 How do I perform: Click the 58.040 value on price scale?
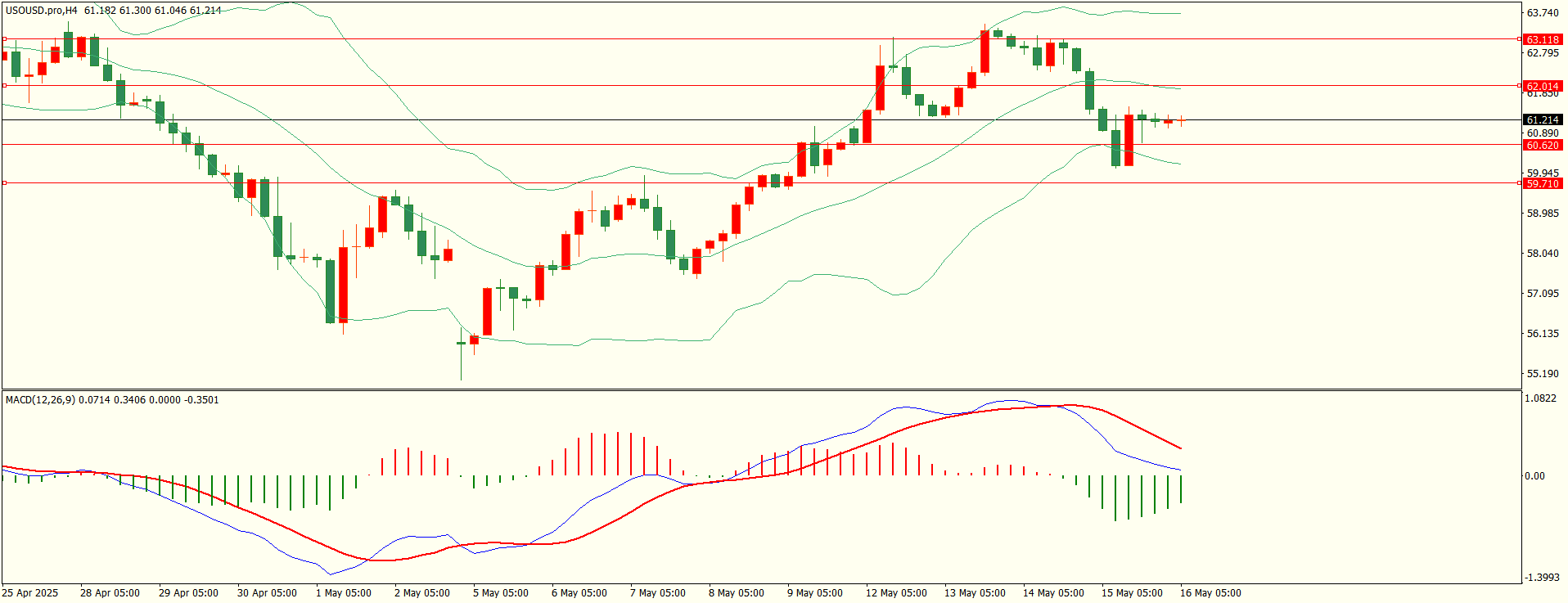pyautogui.click(x=1543, y=254)
